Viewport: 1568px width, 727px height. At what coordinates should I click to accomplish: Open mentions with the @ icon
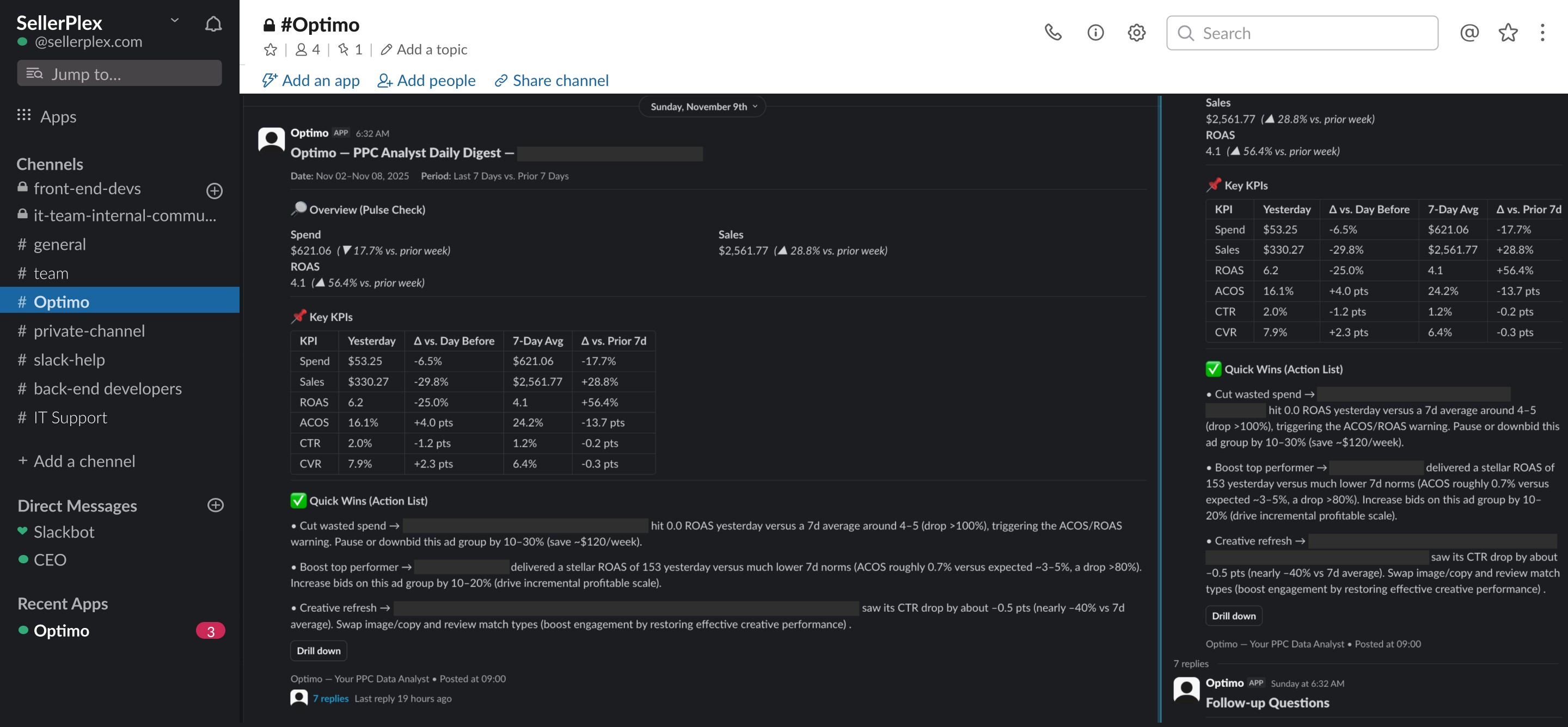click(x=1469, y=32)
